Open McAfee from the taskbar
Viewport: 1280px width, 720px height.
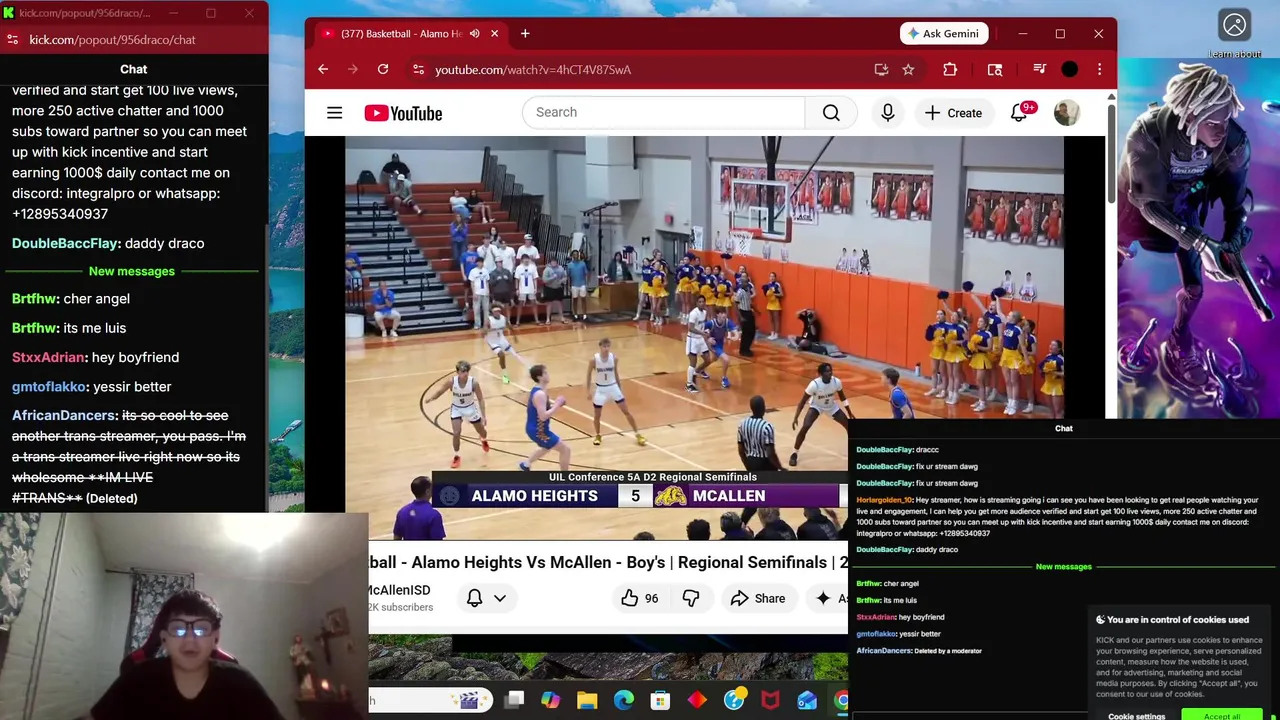[771, 700]
